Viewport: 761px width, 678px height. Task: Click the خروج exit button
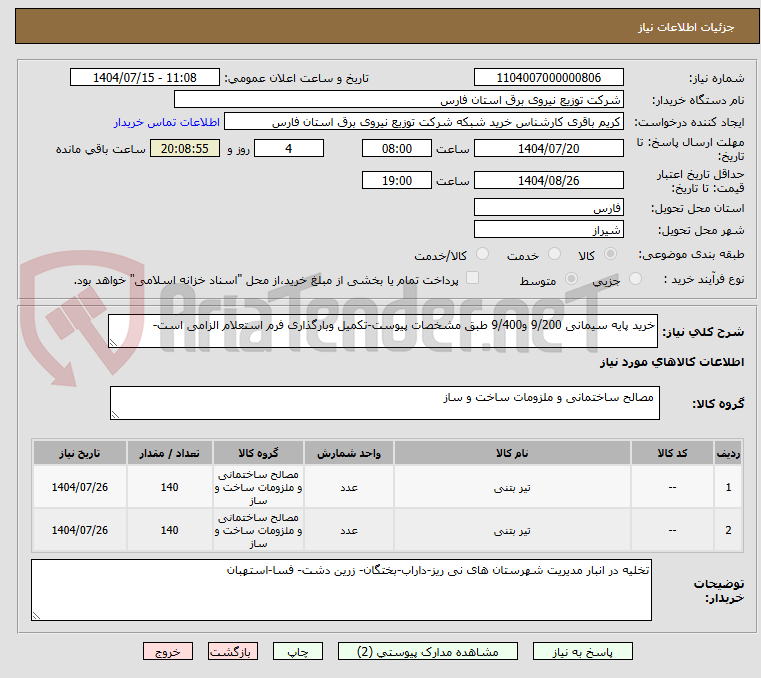[167, 651]
